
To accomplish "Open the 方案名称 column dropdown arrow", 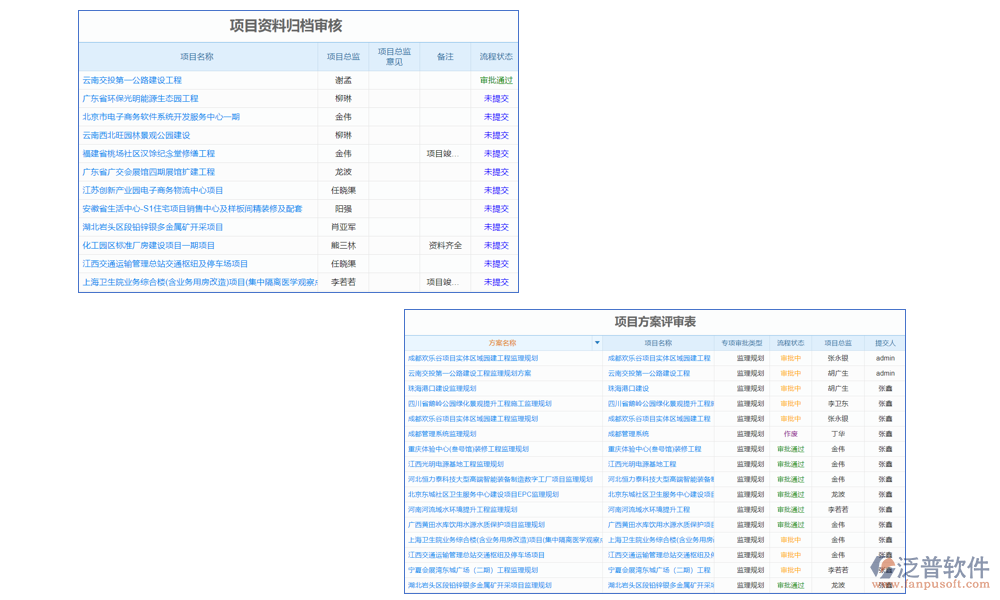I will 597,343.
